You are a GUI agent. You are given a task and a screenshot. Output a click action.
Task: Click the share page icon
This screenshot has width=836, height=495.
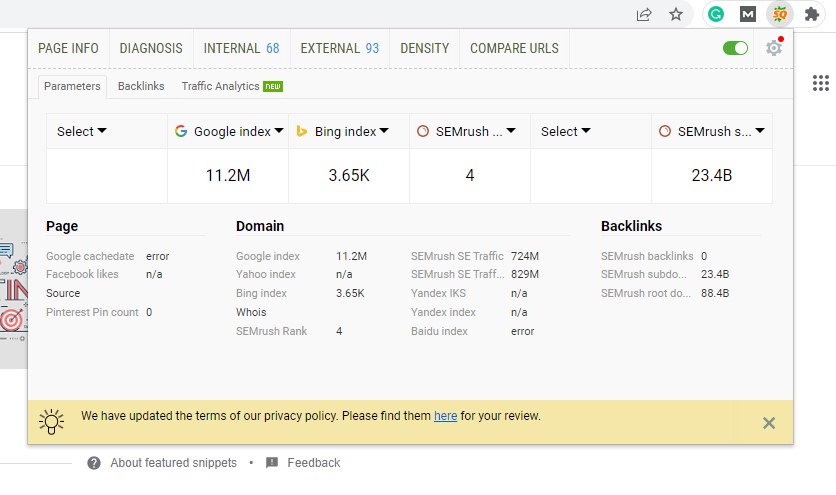[x=645, y=14]
